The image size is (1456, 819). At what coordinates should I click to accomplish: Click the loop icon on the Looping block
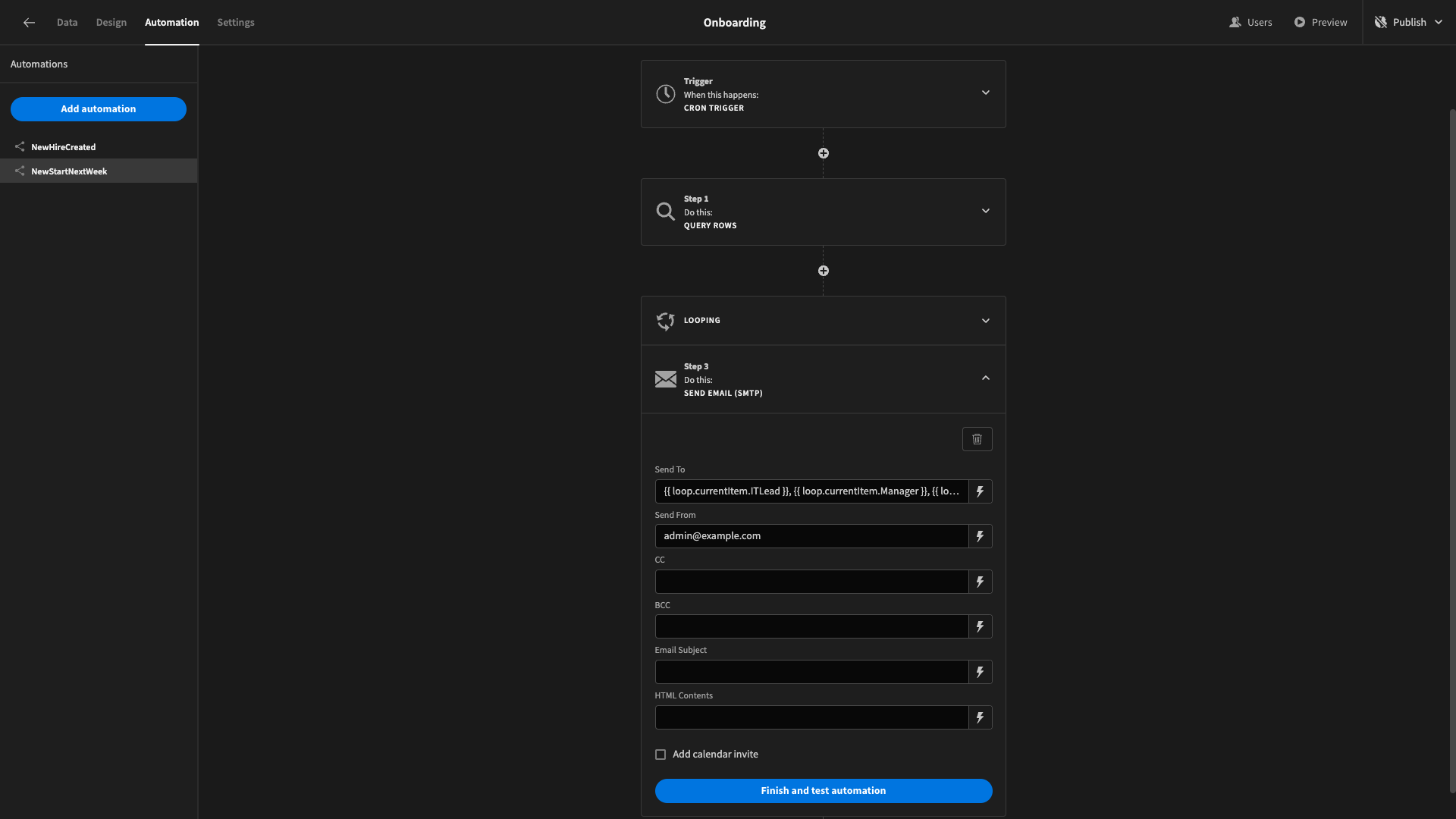[x=665, y=321]
